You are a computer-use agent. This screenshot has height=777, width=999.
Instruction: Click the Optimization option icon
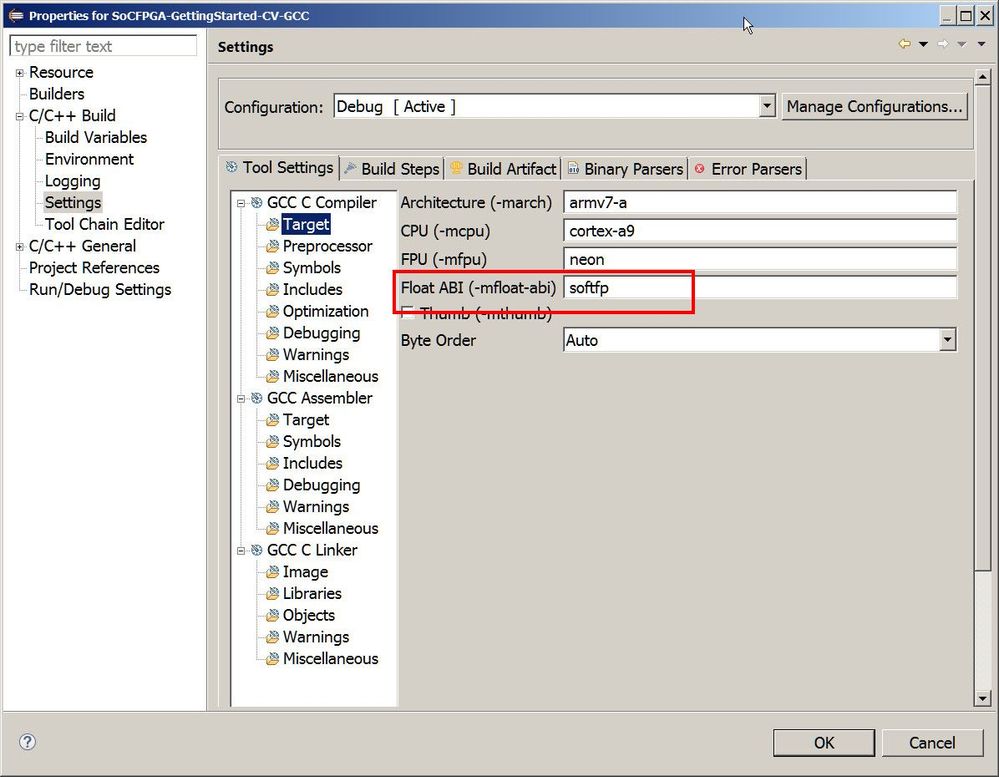tap(273, 311)
